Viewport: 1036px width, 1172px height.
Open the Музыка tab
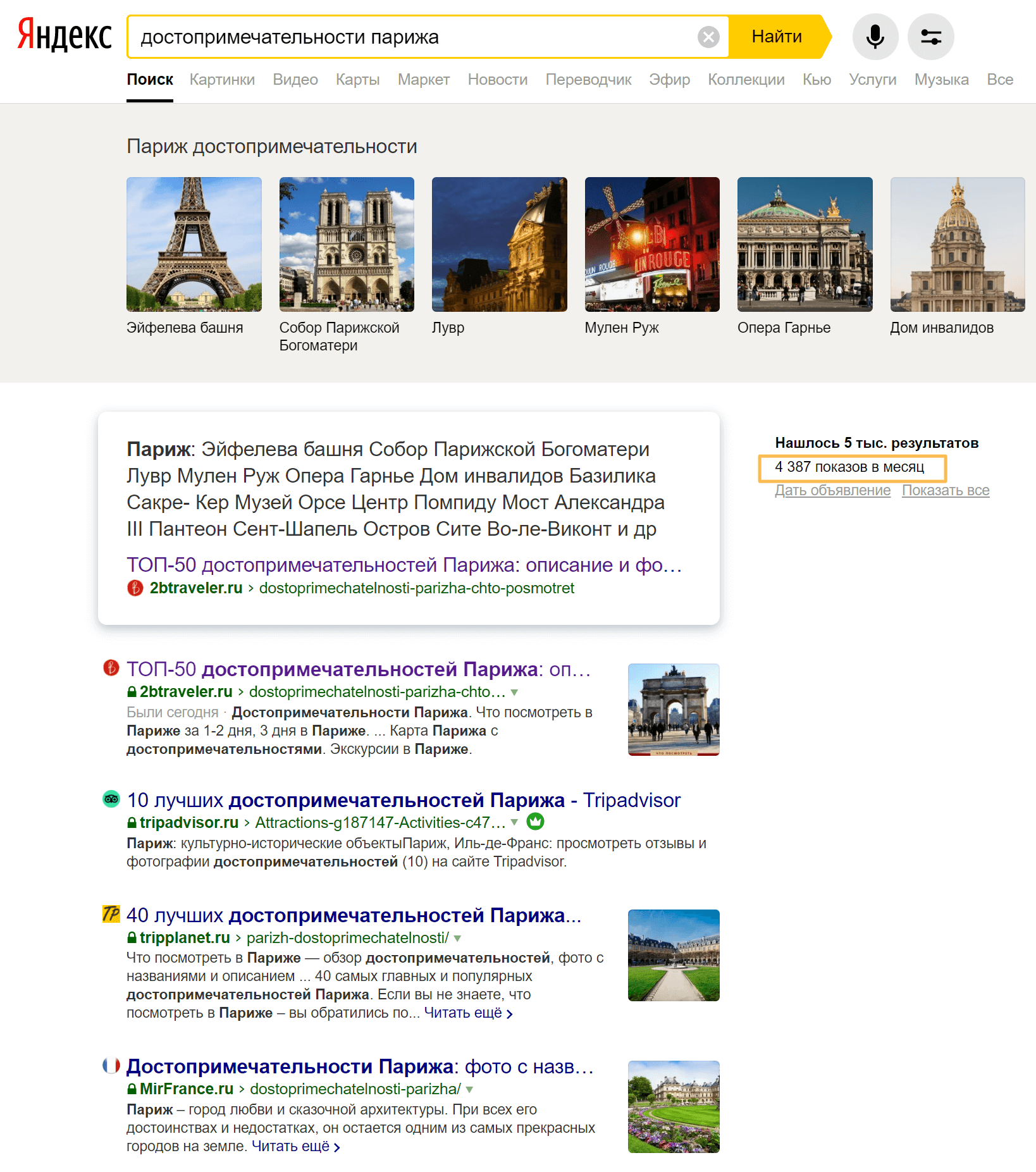pyautogui.click(x=941, y=80)
